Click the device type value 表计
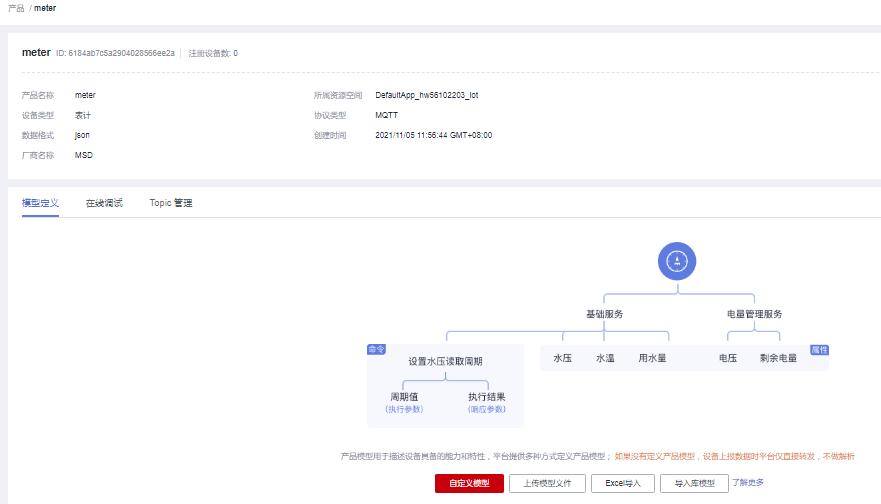Image resolution: width=881 pixels, height=504 pixels. pyautogui.click(x=83, y=115)
